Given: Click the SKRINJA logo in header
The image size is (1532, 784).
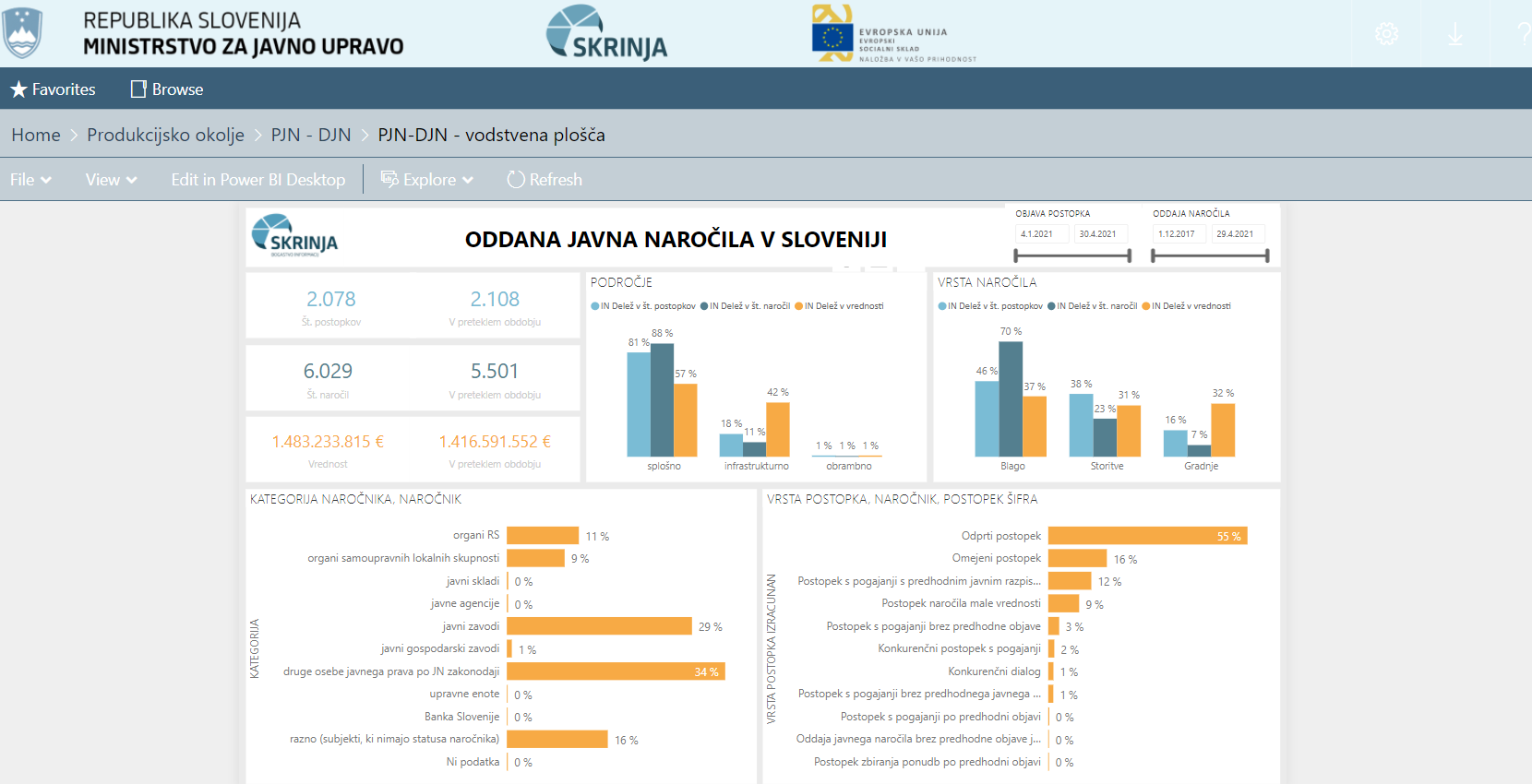Looking at the screenshot, I should pos(606,33).
